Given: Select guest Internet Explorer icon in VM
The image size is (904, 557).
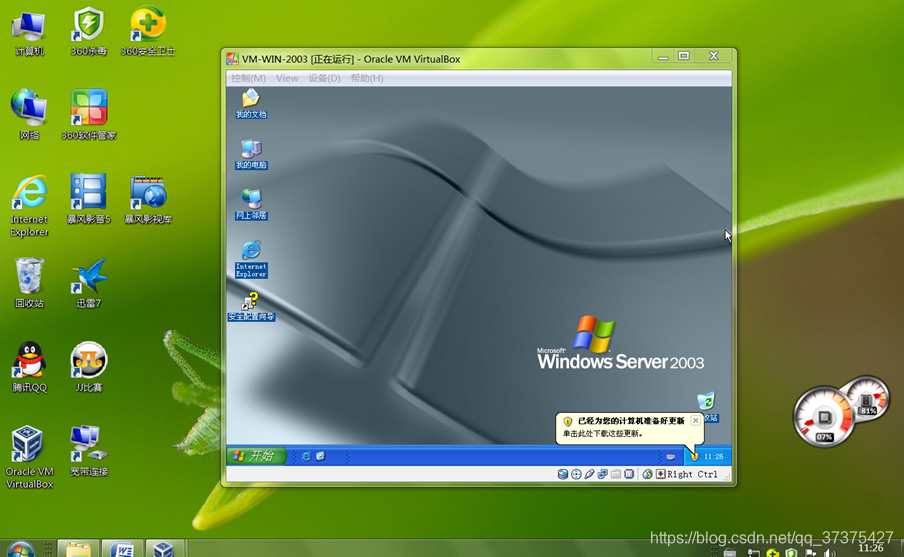Looking at the screenshot, I should pyautogui.click(x=251, y=259).
